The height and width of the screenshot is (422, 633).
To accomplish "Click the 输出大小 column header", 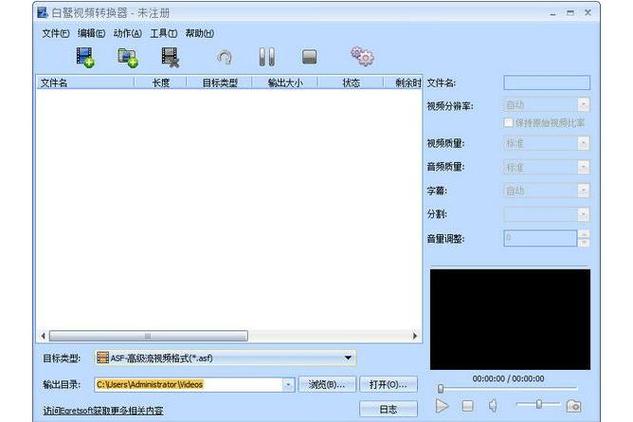I will [x=285, y=83].
